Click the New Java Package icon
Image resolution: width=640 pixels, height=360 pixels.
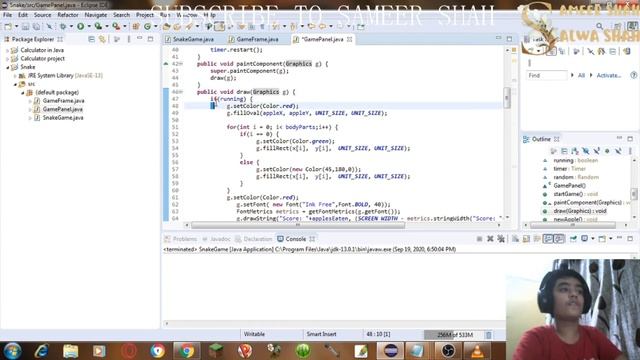(136, 27)
